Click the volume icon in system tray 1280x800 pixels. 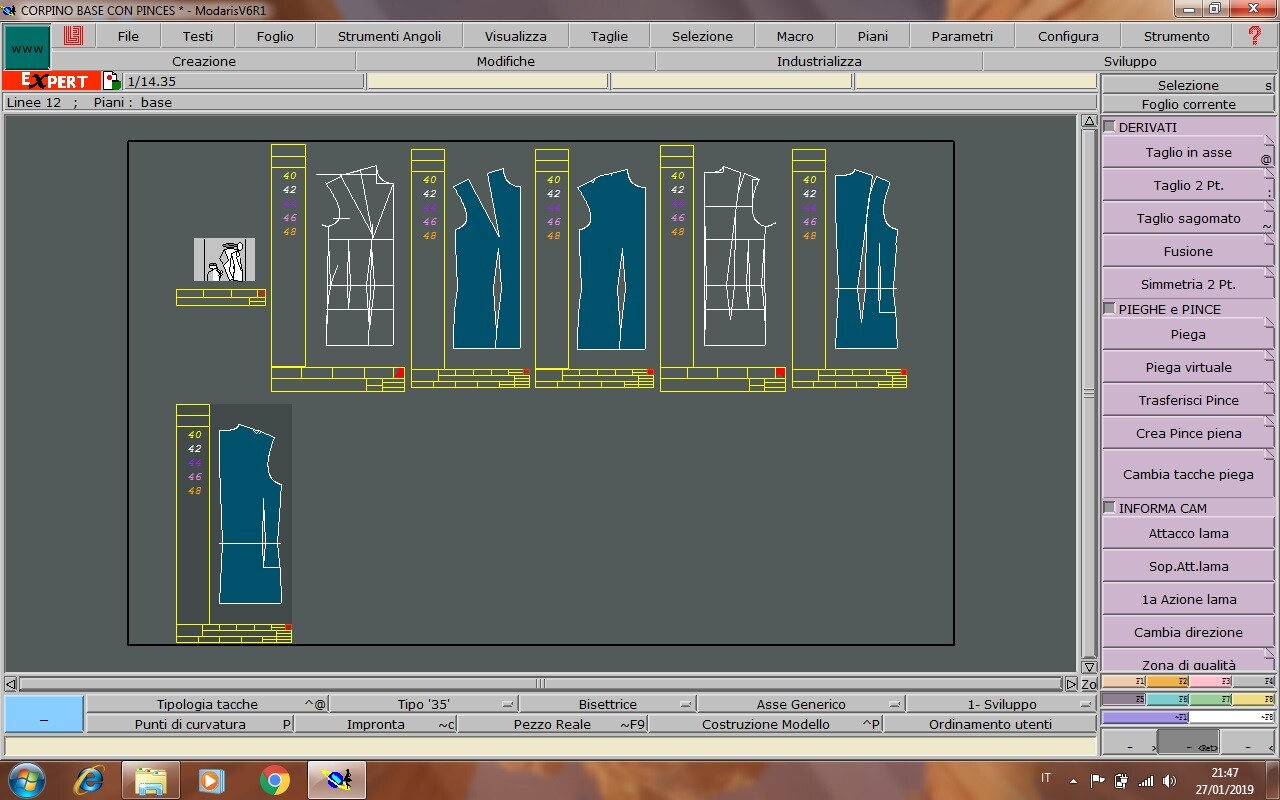coord(1168,780)
